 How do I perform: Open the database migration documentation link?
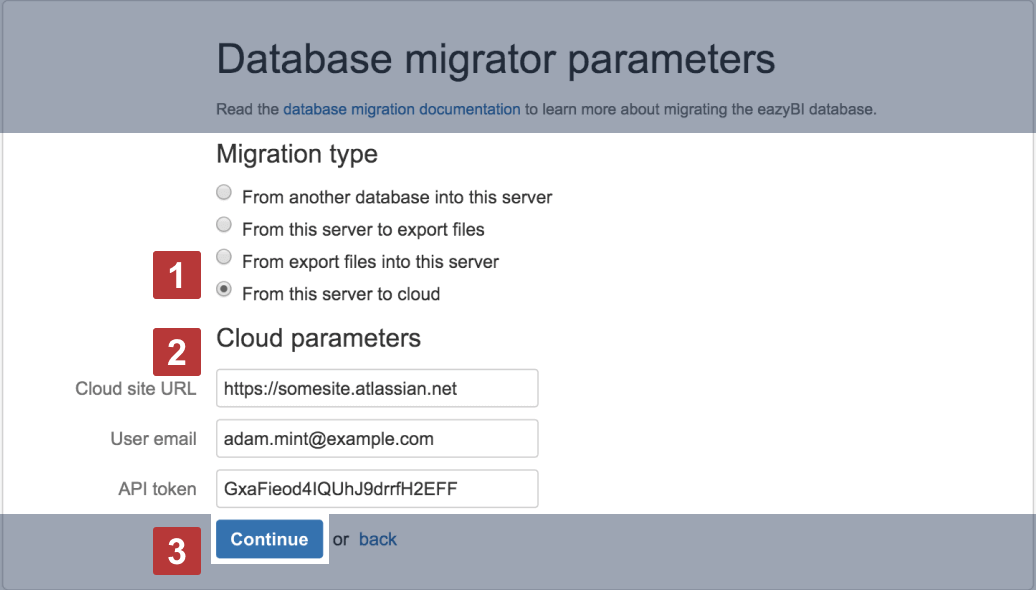pyautogui.click(x=402, y=109)
